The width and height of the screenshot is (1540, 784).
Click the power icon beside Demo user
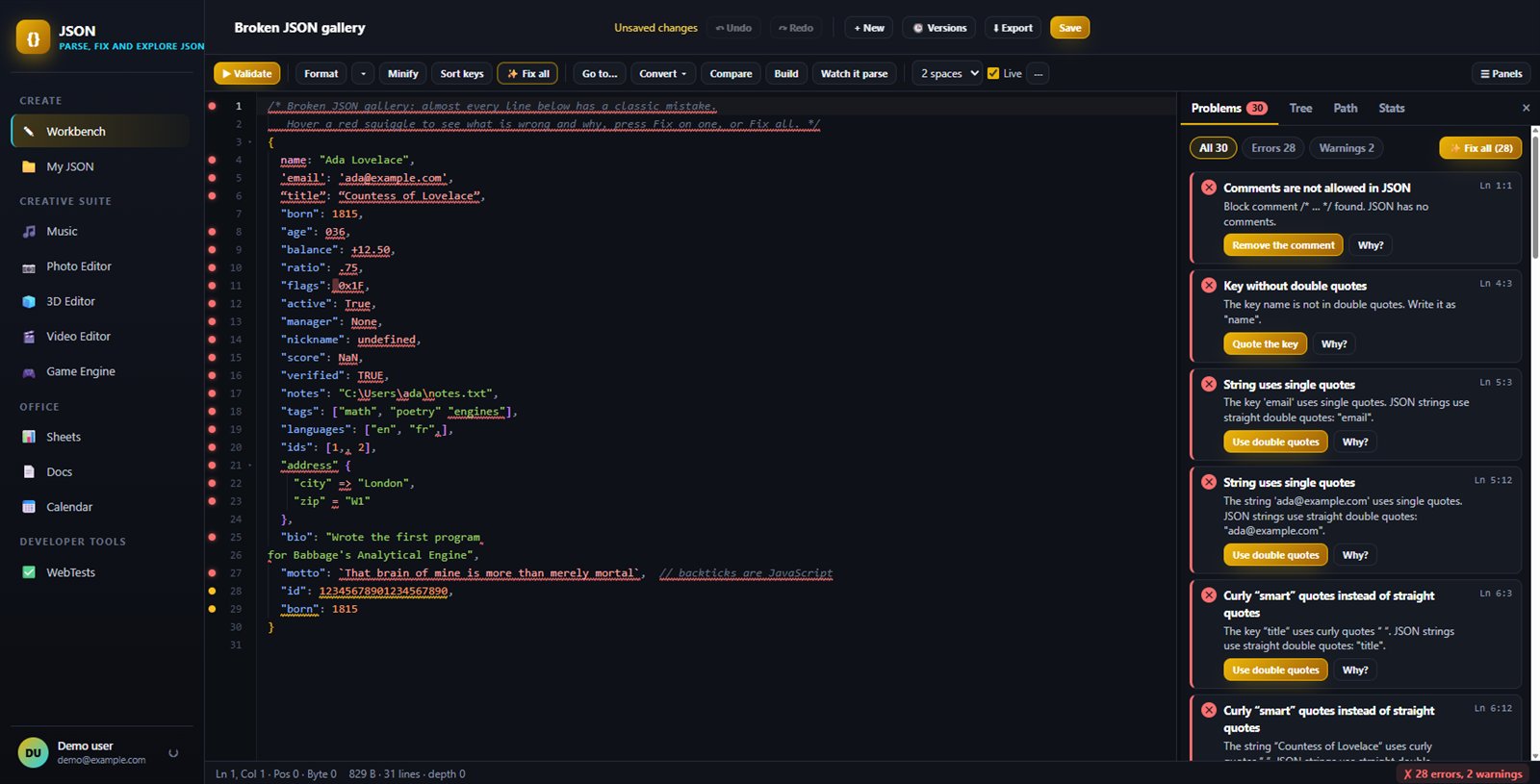click(x=173, y=753)
